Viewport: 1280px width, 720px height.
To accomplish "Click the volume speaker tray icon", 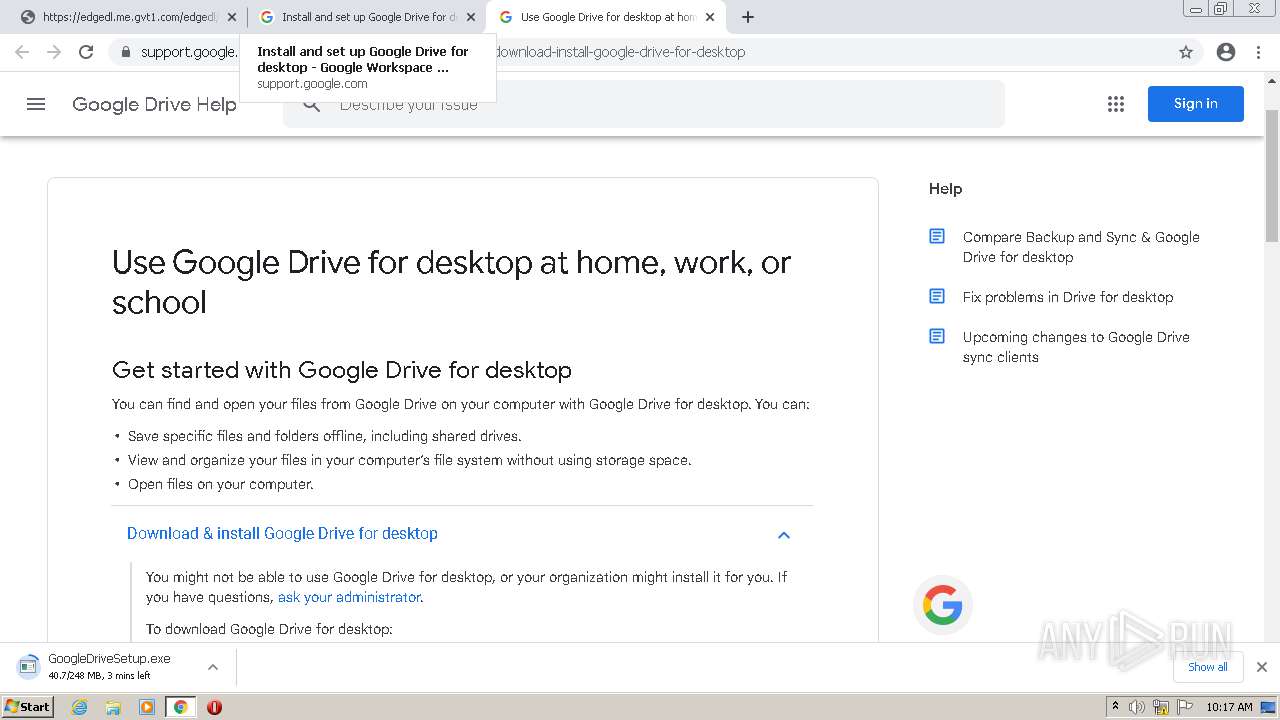I will 1137,707.
